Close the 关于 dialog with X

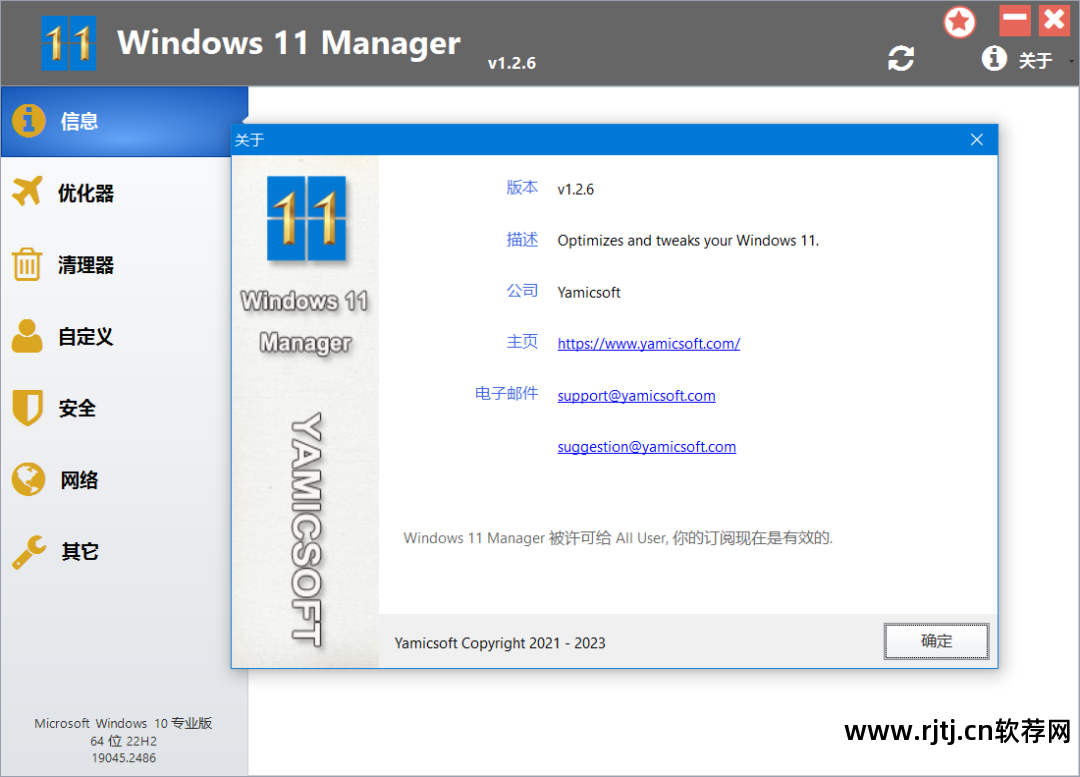pyautogui.click(x=977, y=140)
